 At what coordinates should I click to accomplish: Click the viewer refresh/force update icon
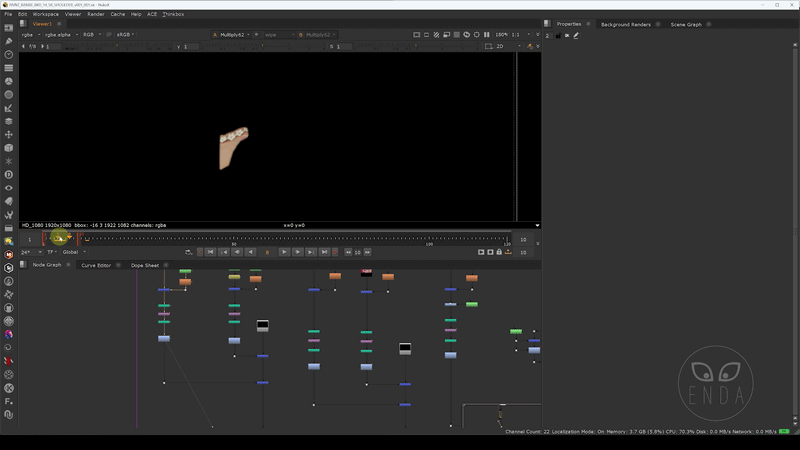[466, 35]
